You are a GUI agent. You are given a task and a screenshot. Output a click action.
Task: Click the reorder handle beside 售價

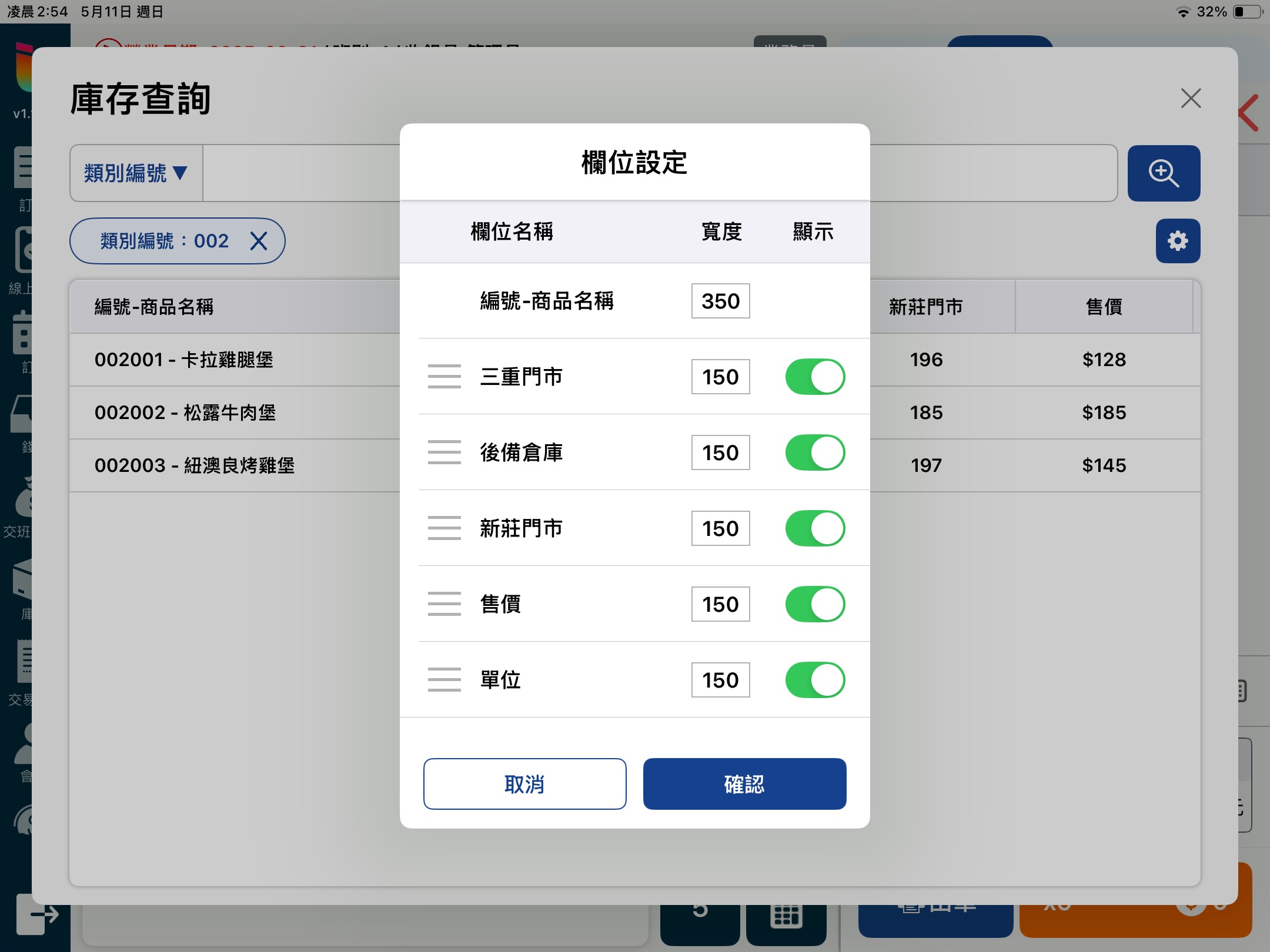click(444, 604)
